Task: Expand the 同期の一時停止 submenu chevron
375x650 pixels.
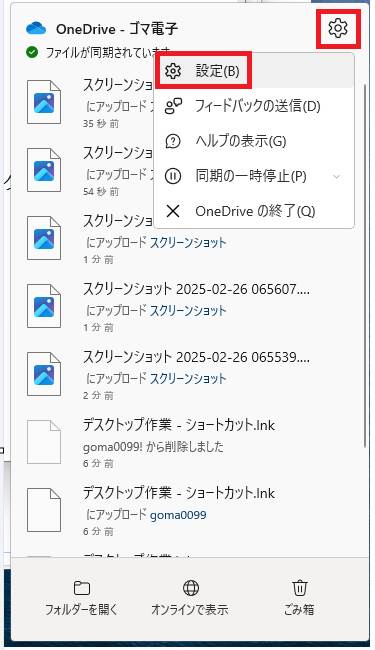Action: [x=336, y=177]
